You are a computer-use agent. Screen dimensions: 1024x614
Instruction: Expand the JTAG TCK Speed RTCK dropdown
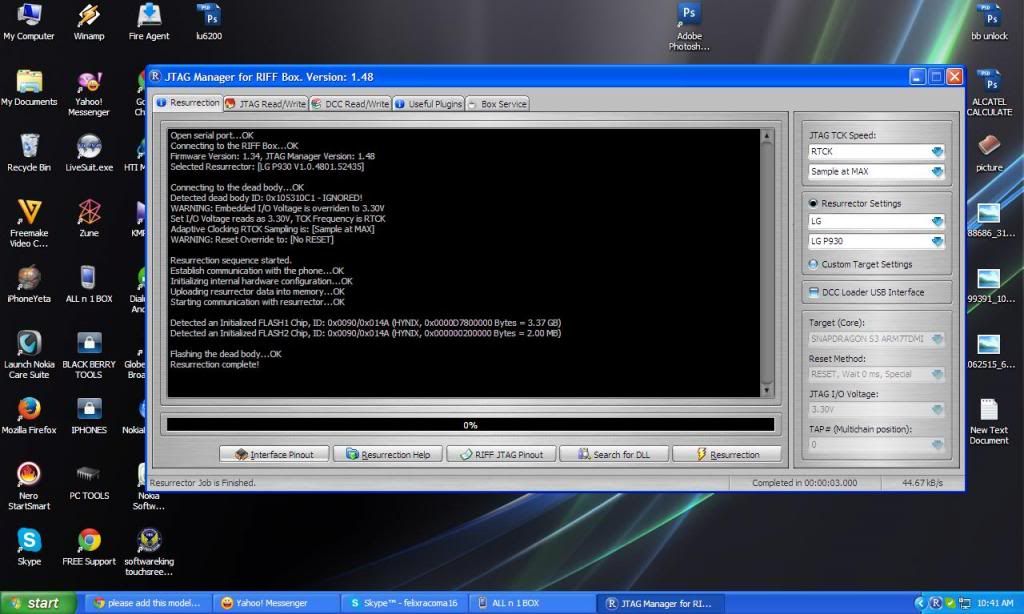click(877, 152)
